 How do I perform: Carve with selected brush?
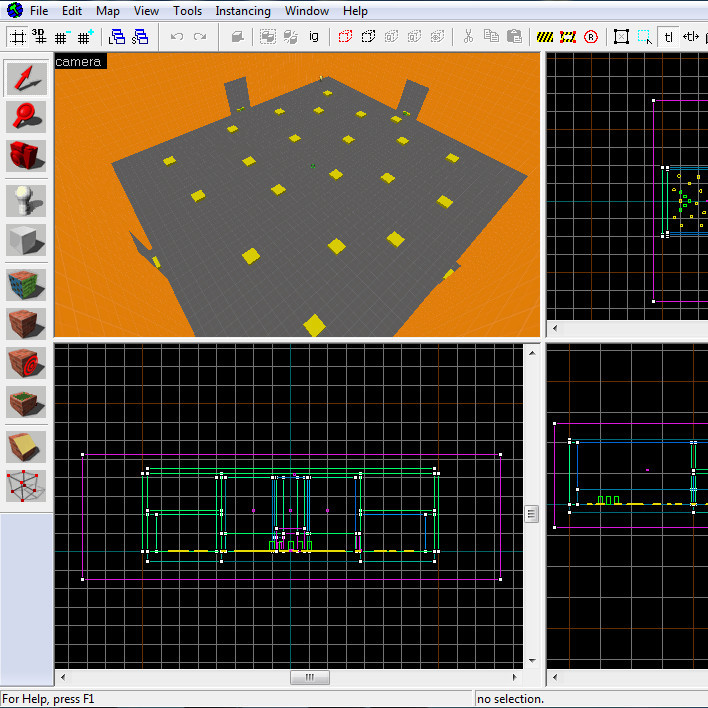237,37
